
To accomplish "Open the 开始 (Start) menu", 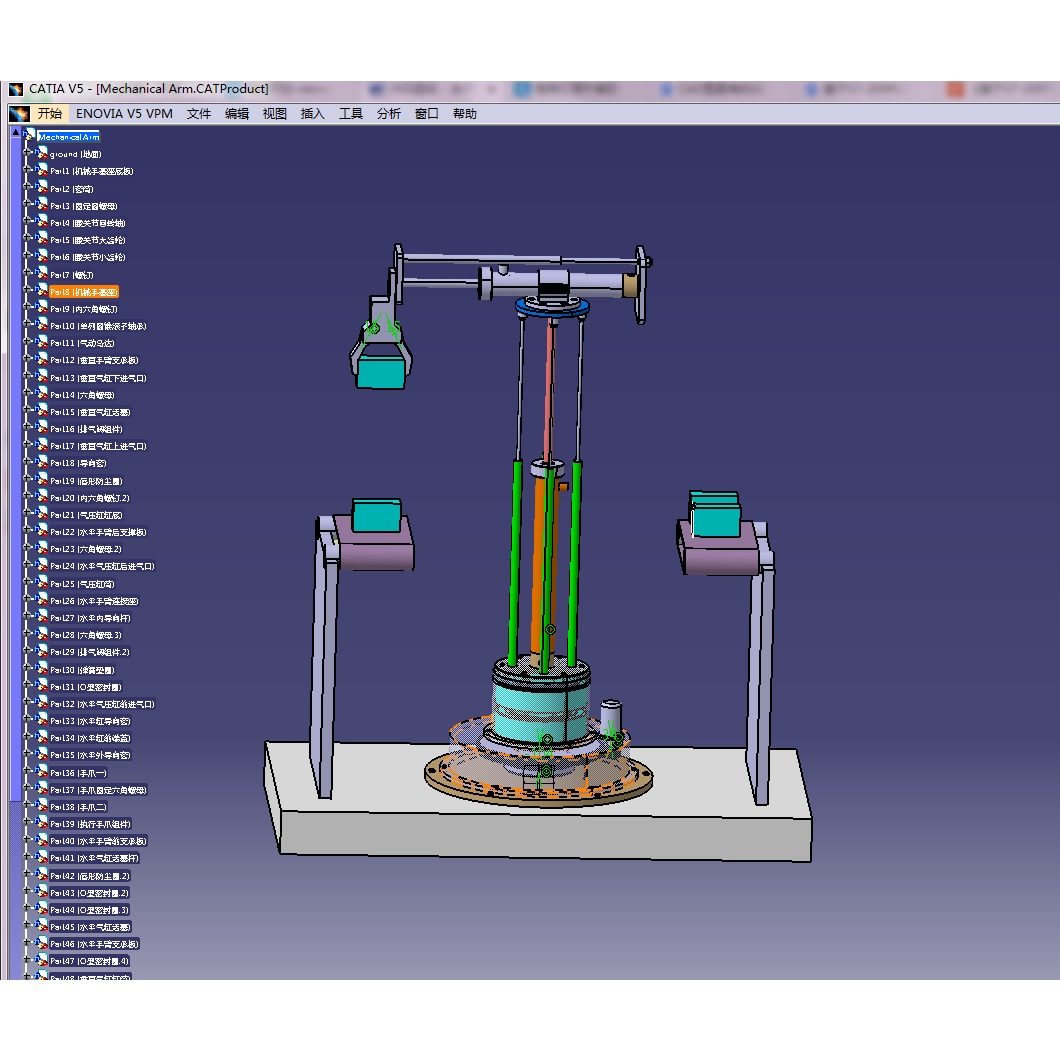I will (x=50, y=114).
